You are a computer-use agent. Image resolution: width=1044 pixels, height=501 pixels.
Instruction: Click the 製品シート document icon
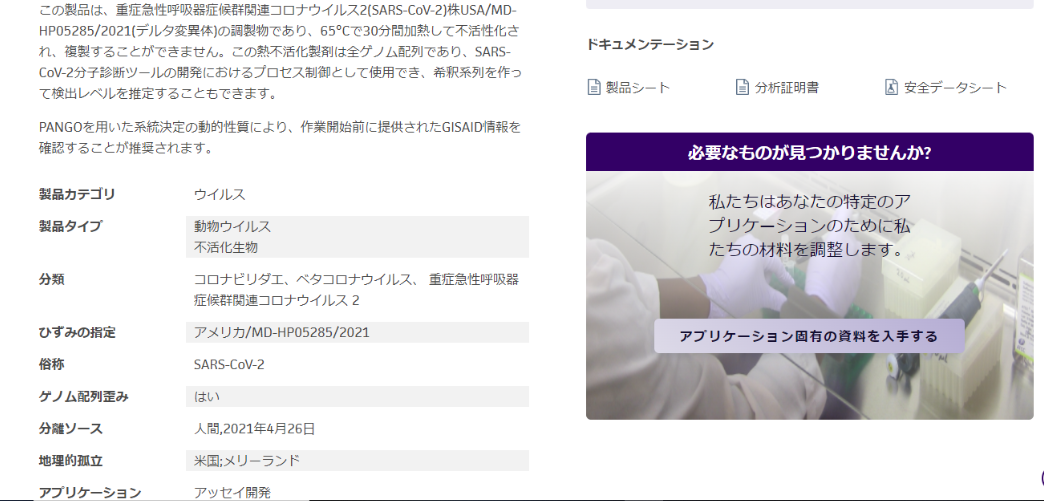pyautogui.click(x=594, y=87)
